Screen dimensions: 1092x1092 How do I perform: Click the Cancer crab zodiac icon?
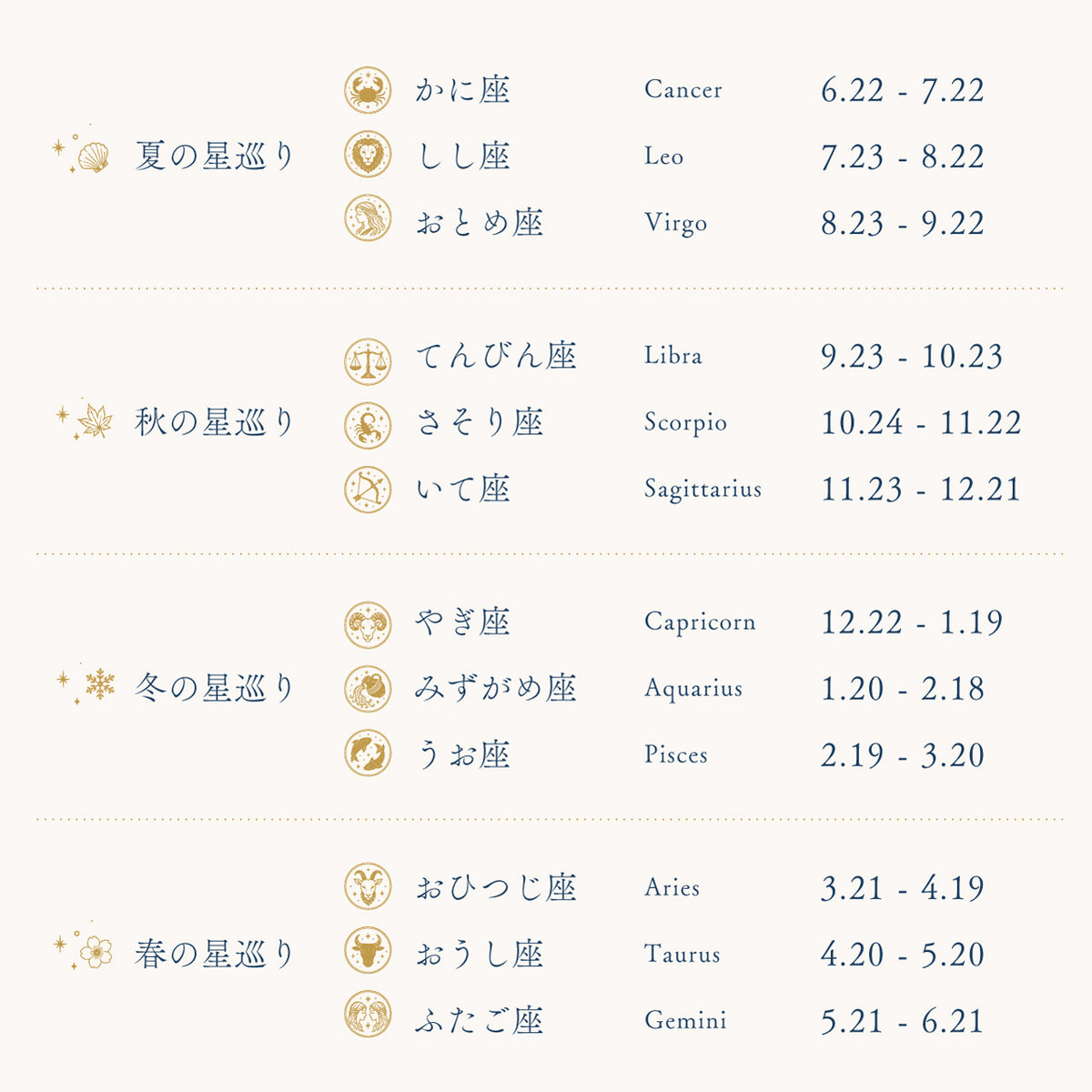pos(368,90)
